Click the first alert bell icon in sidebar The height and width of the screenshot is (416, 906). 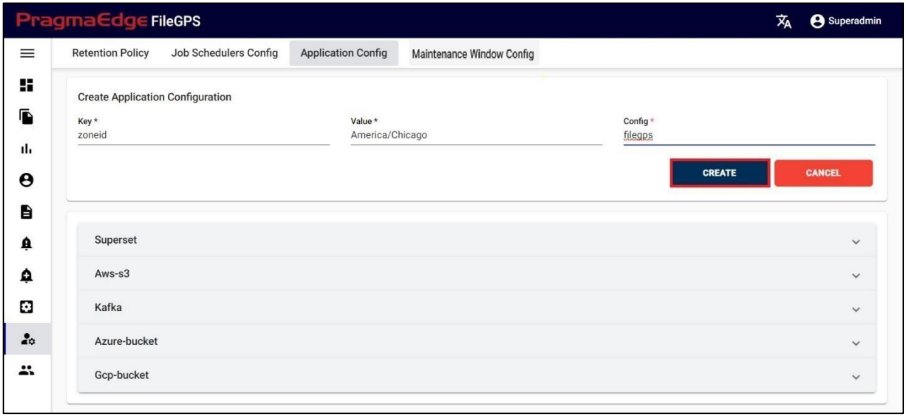coord(27,244)
